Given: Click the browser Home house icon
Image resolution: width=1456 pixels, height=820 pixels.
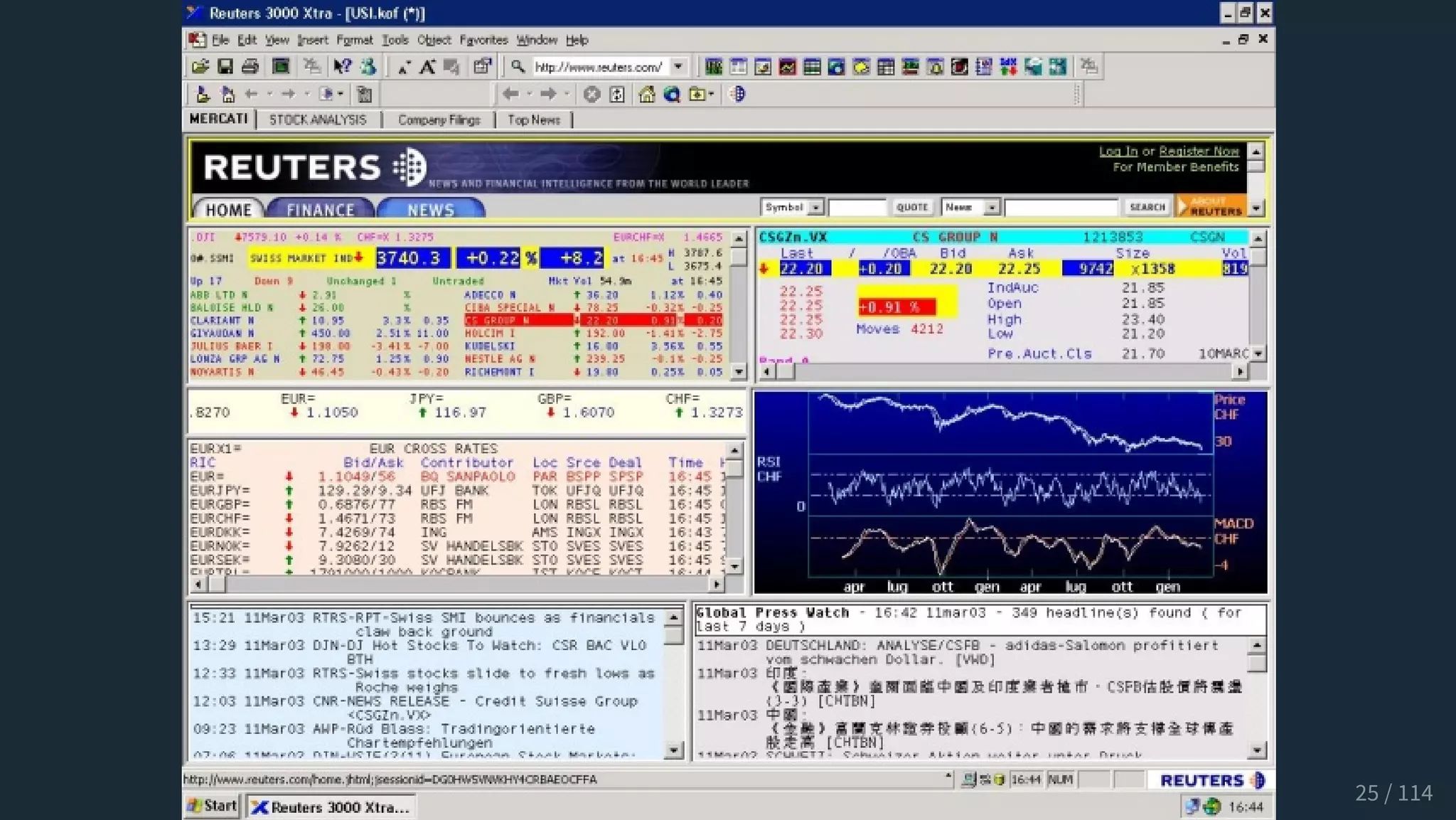Looking at the screenshot, I should 646,94.
